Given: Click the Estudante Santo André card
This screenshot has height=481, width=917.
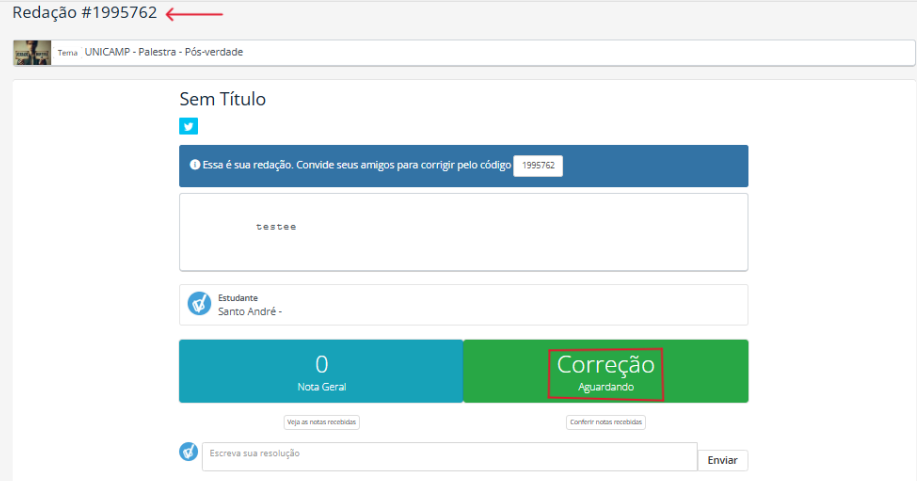Looking at the screenshot, I should click(464, 305).
